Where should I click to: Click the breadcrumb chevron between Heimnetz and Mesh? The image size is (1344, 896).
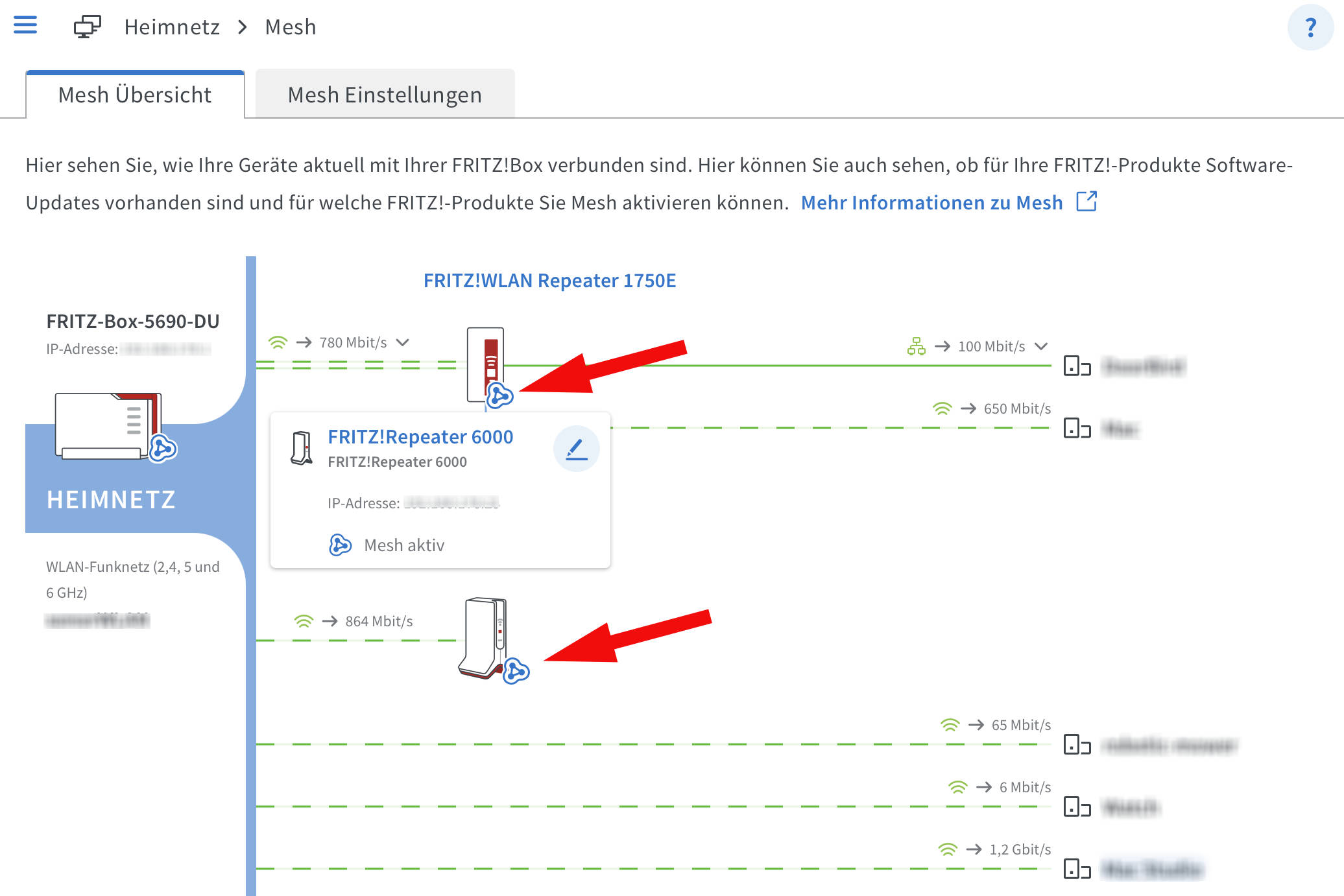[243, 27]
